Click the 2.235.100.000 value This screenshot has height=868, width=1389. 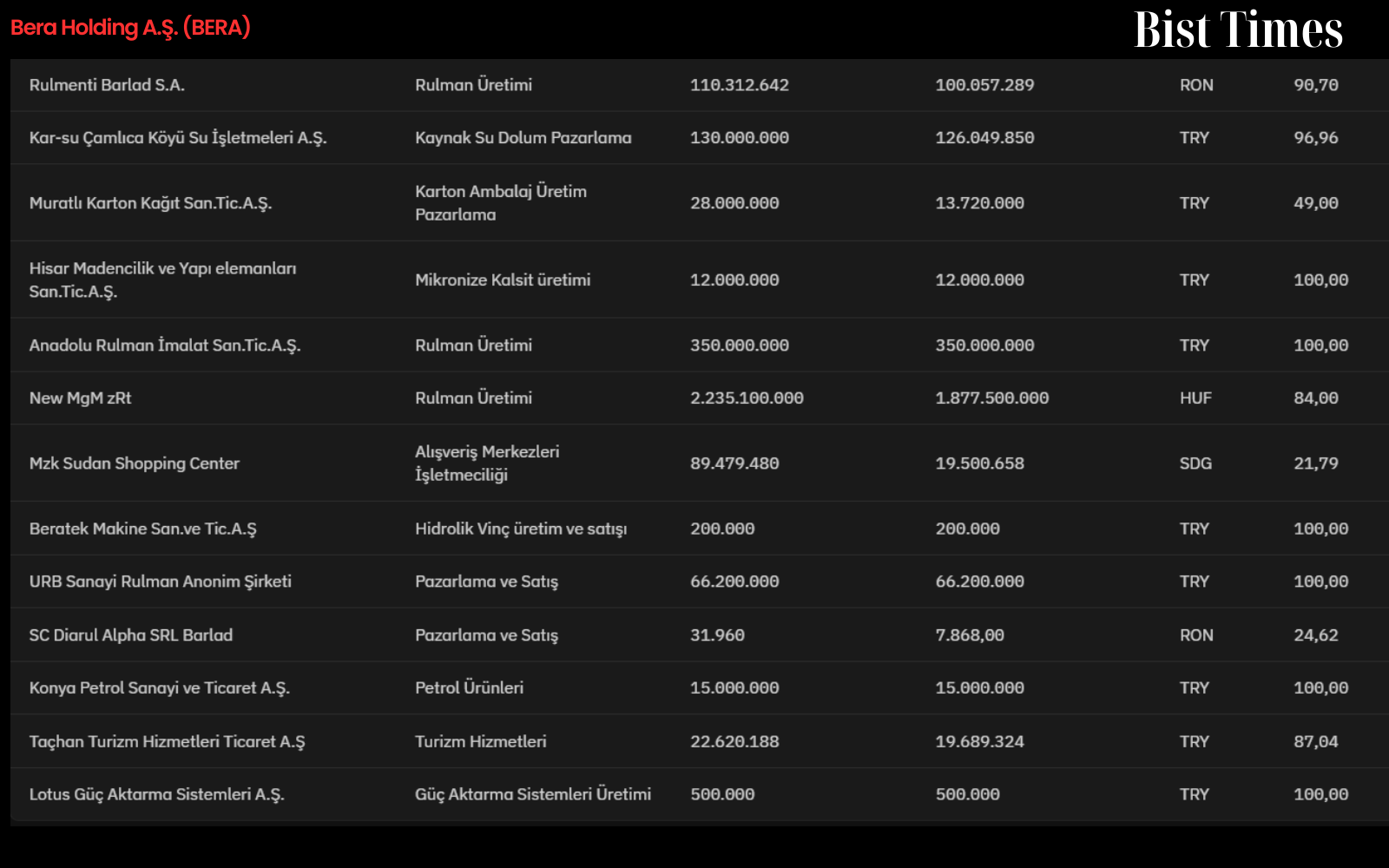[747, 398]
